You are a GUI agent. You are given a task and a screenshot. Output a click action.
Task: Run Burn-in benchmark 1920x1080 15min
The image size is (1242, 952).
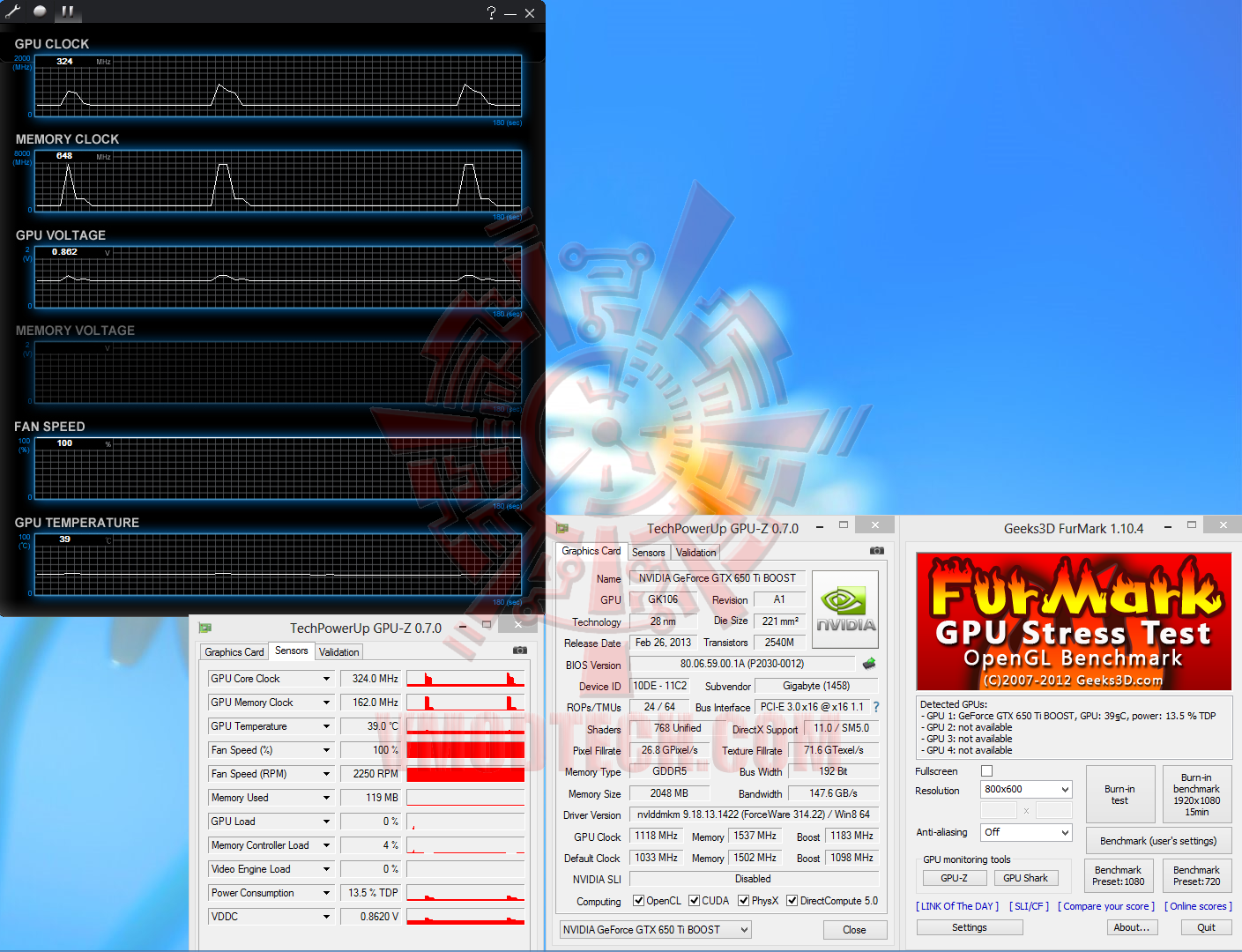pos(1197,795)
